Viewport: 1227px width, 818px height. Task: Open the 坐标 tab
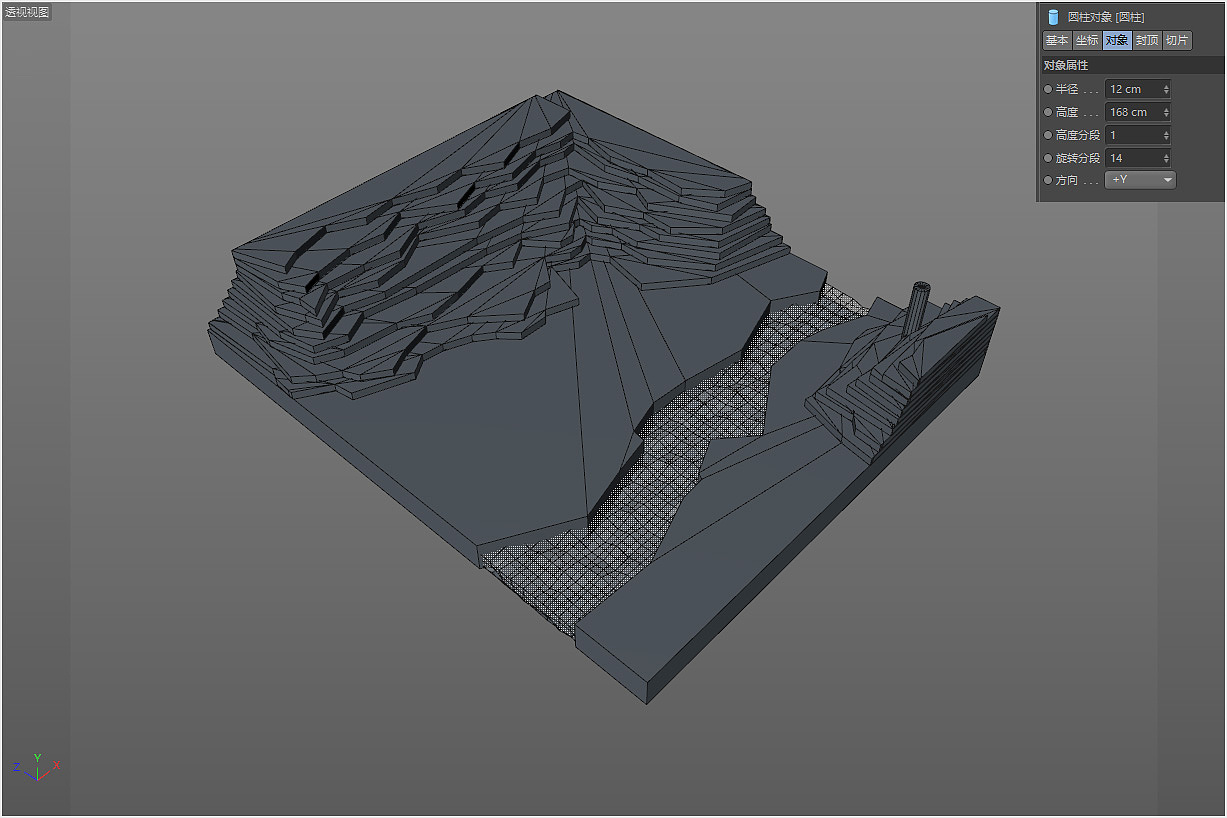[x=1087, y=40]
